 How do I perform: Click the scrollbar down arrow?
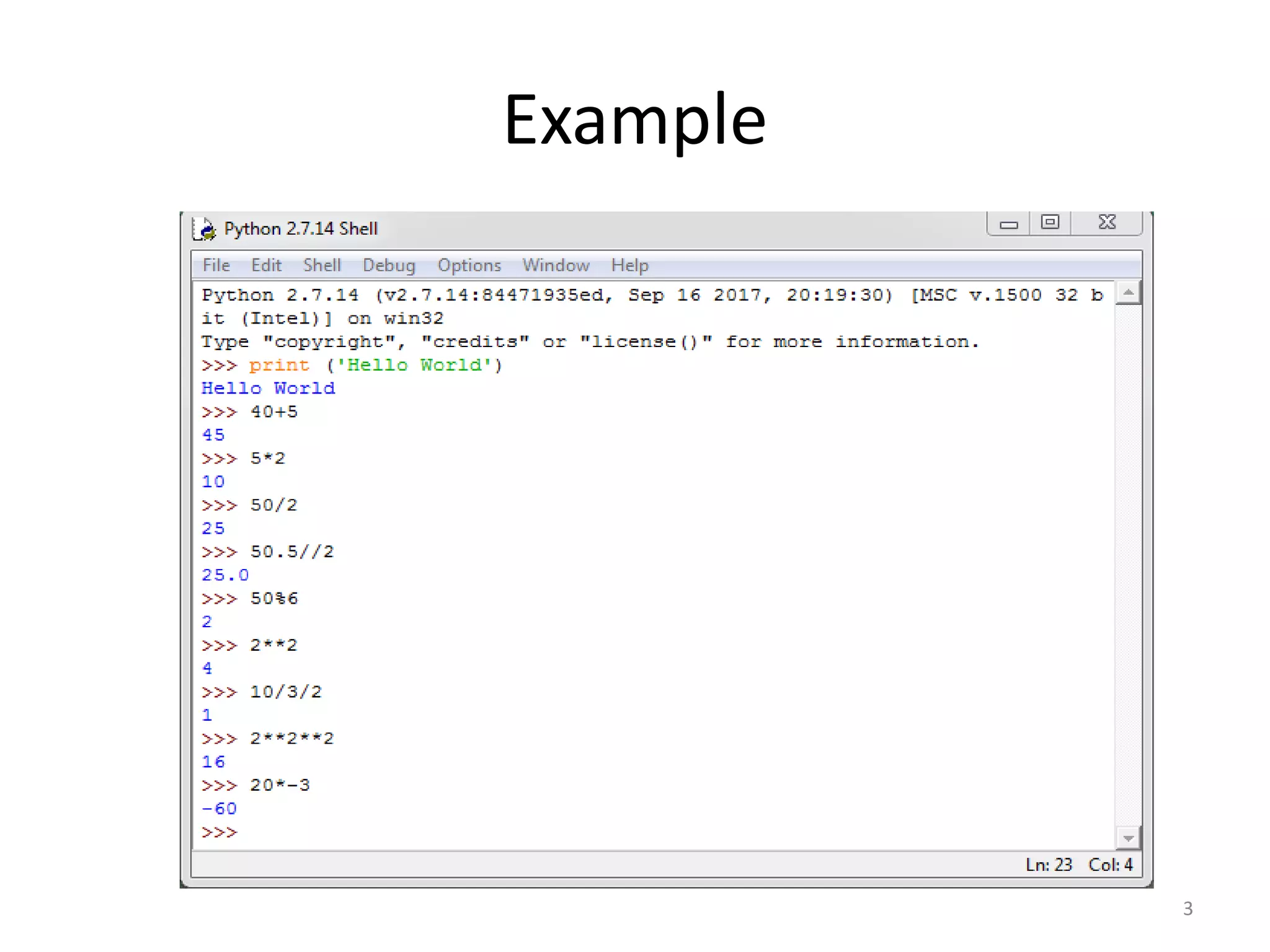click(x=1129, y=838)
